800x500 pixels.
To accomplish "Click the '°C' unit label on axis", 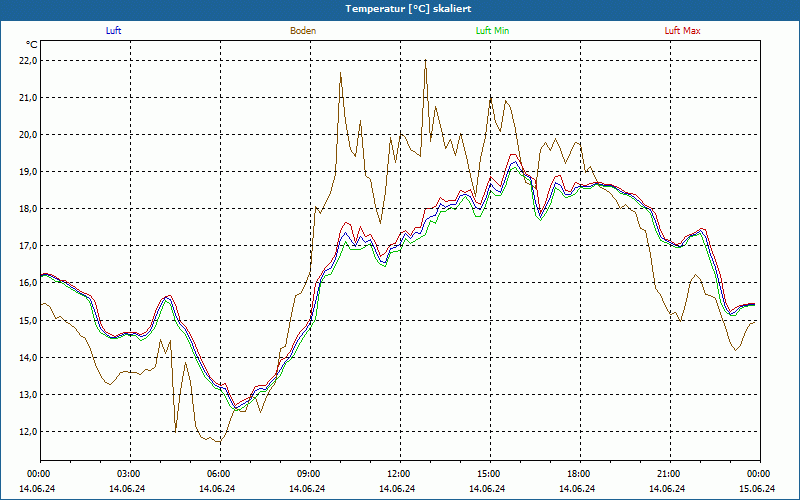I will coord(32,45).
